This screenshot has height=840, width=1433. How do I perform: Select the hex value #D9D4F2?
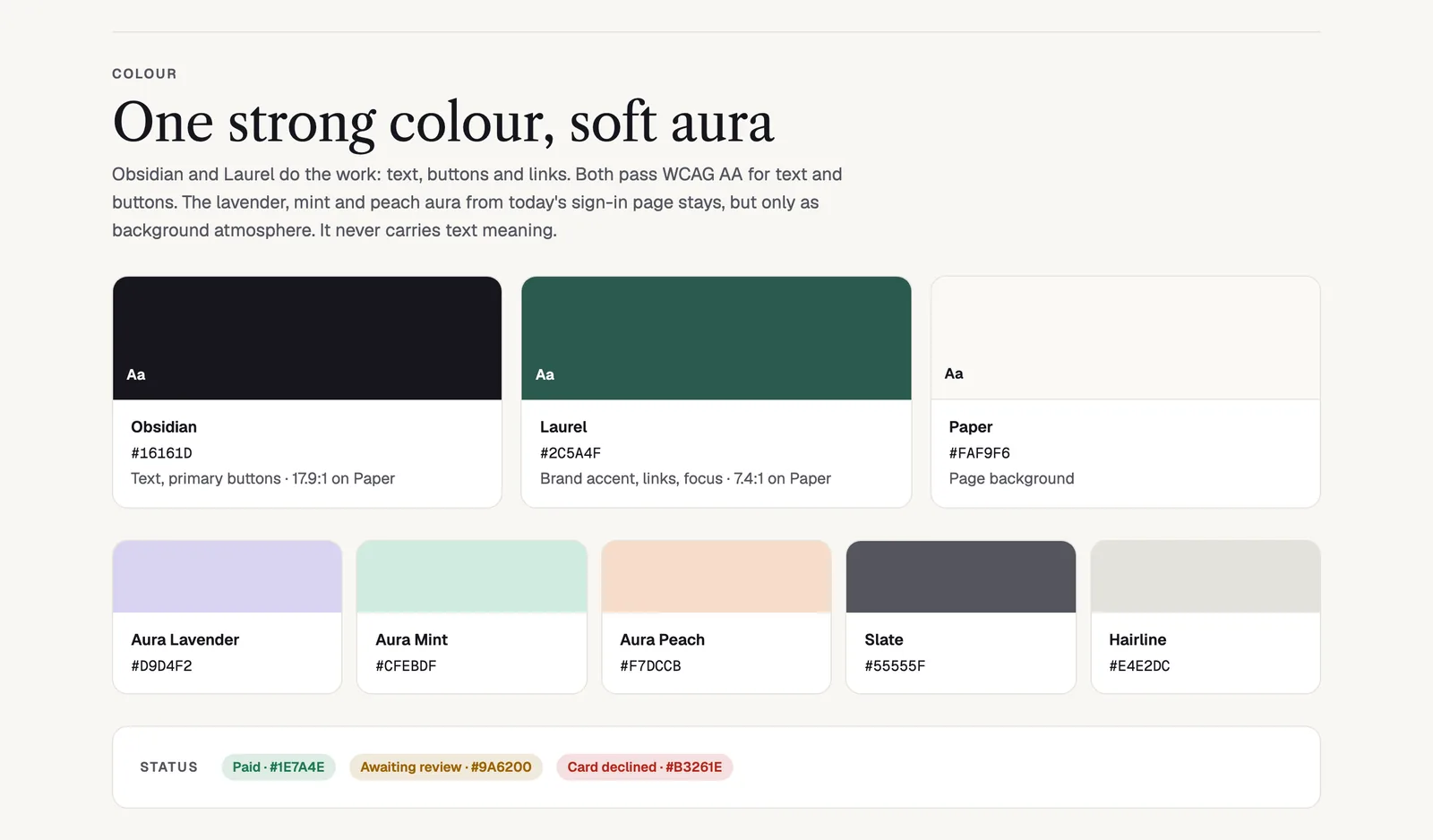[x=161, y=666]
